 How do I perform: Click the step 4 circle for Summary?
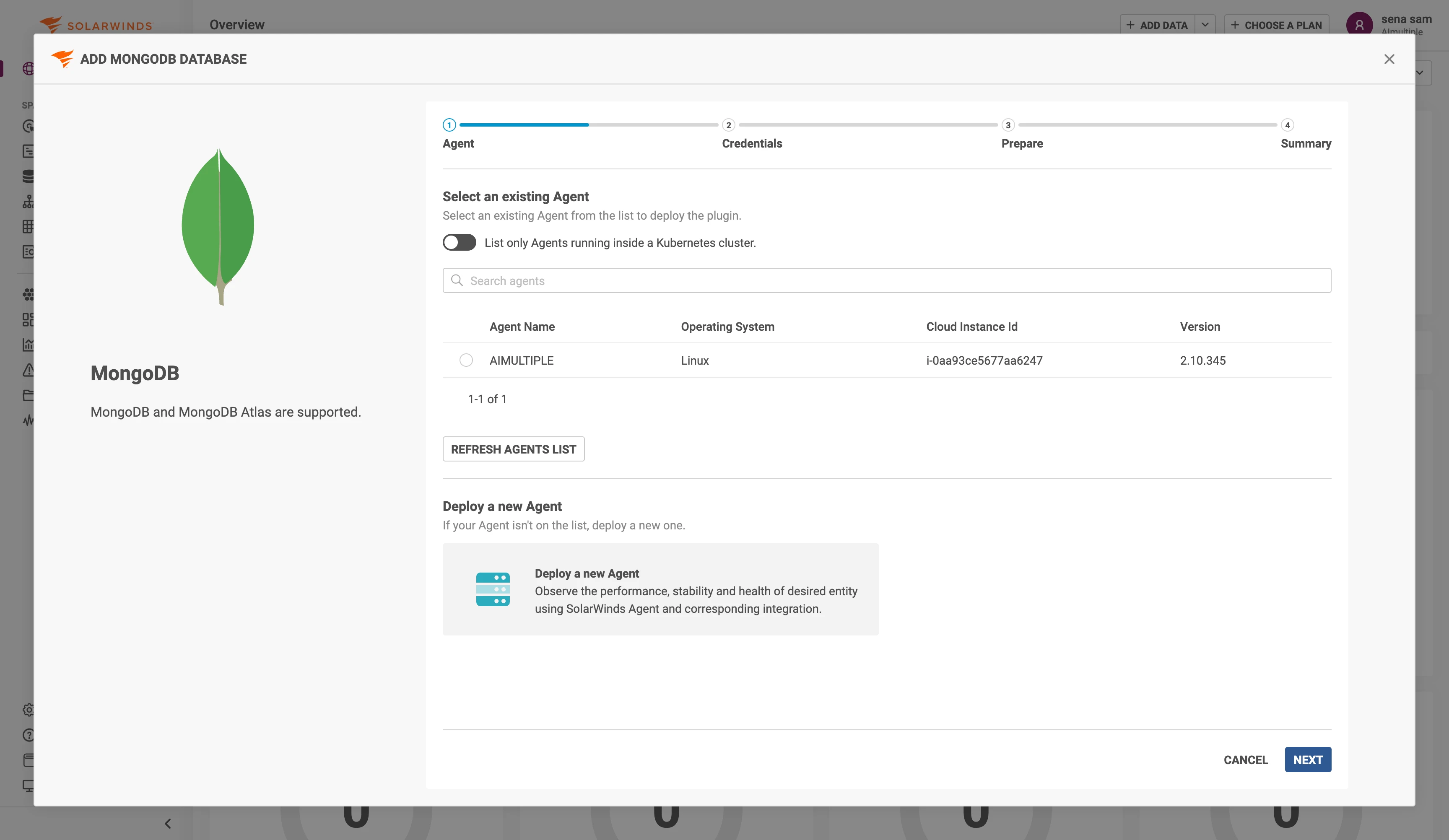coord(1288,125)
